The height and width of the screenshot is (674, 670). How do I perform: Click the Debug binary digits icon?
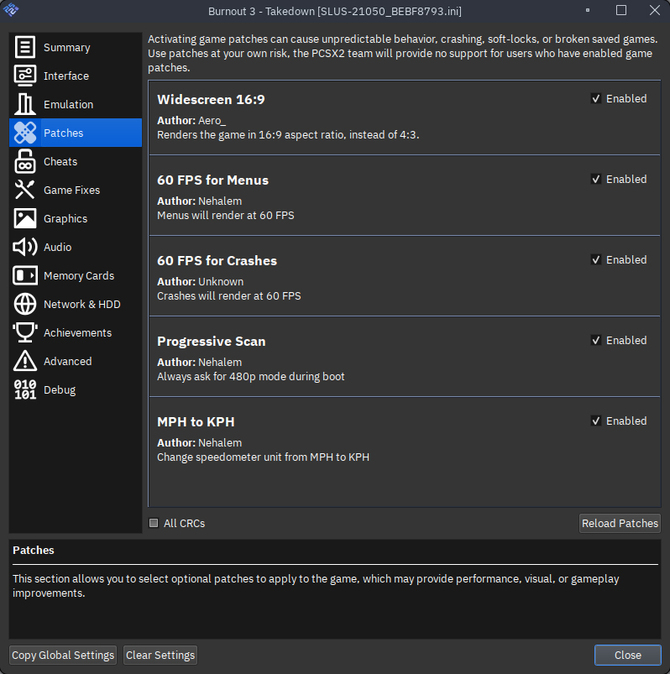[25, 389]
